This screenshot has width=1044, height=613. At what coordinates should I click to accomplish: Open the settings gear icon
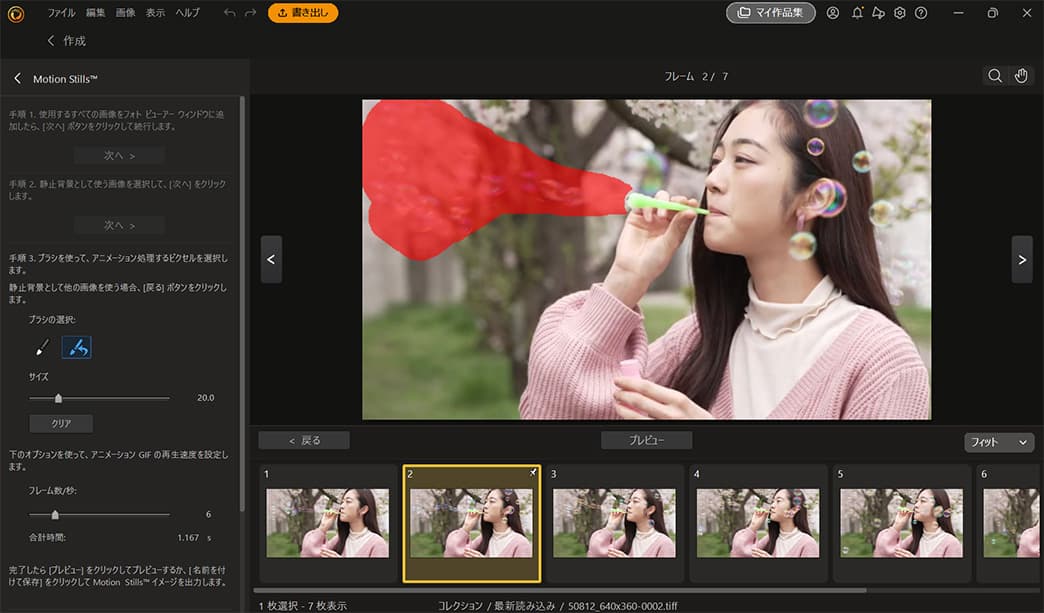click(899, 13)
